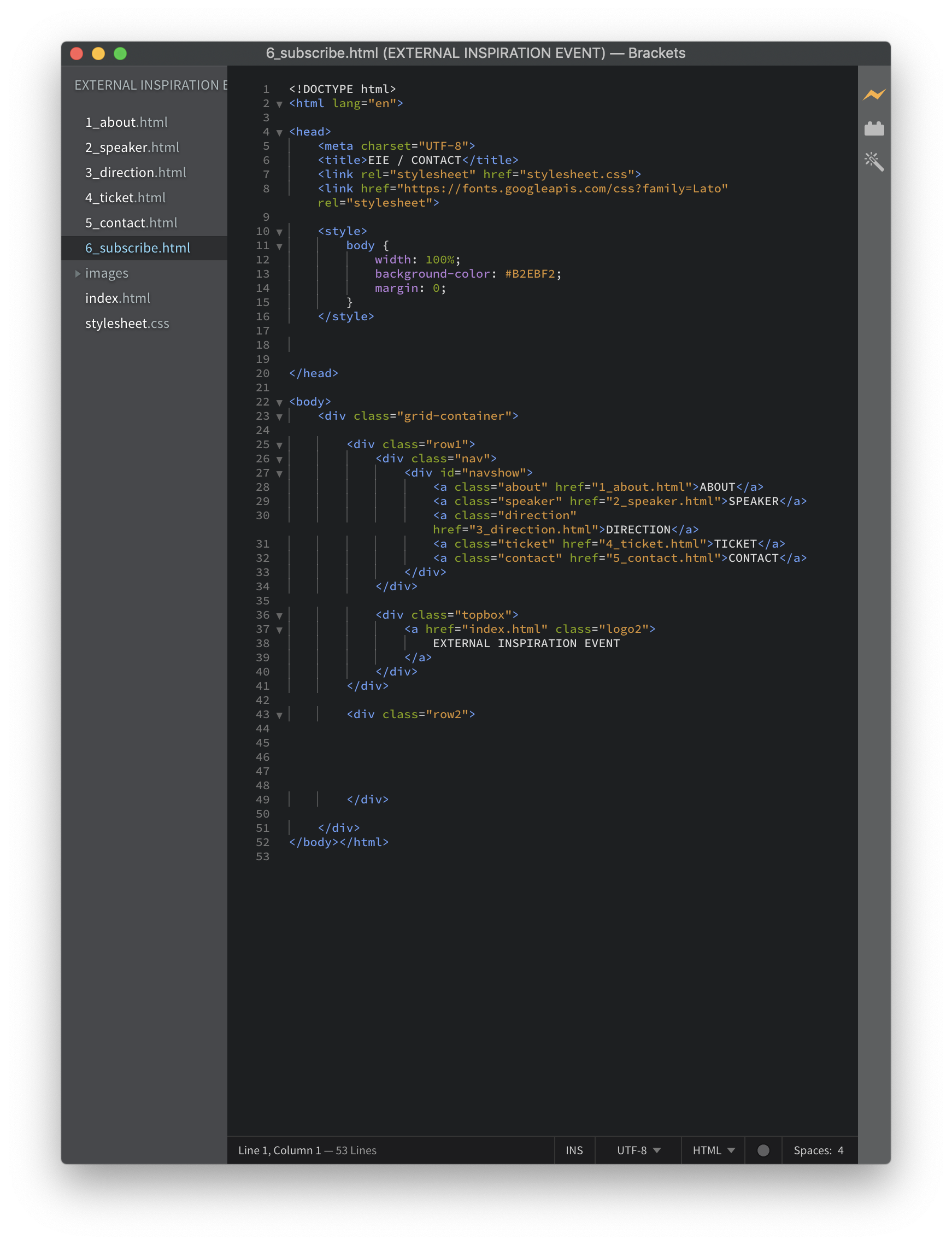Image resolution: width=952 pixels, height=1245 pixels.
Task: Toggle fold of navshow div on line 27
Action: tap(279, 473)
